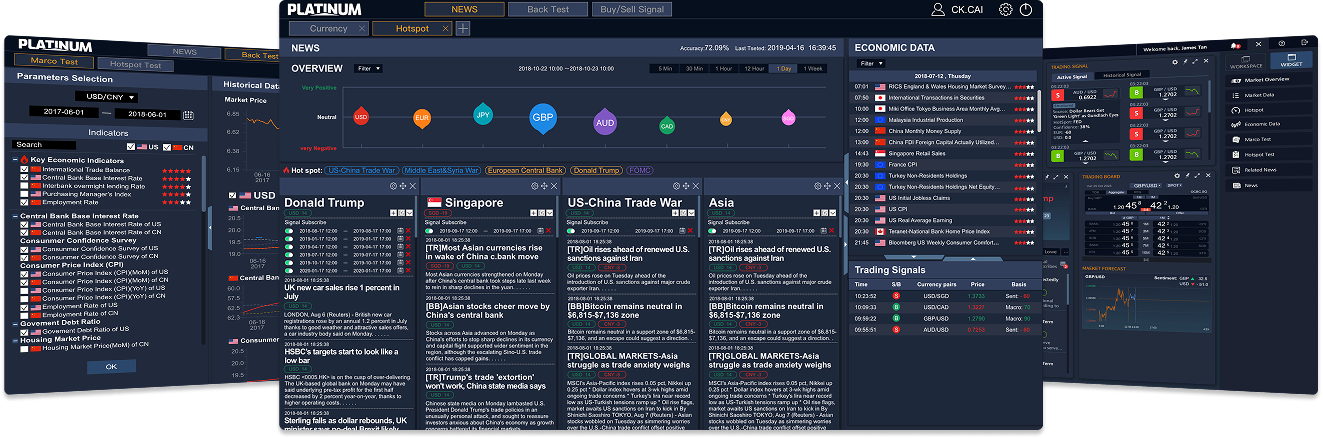Screen dimensions: 1323x438
Task: Open settings gear on Singapore panel
Action: [535, 186]
